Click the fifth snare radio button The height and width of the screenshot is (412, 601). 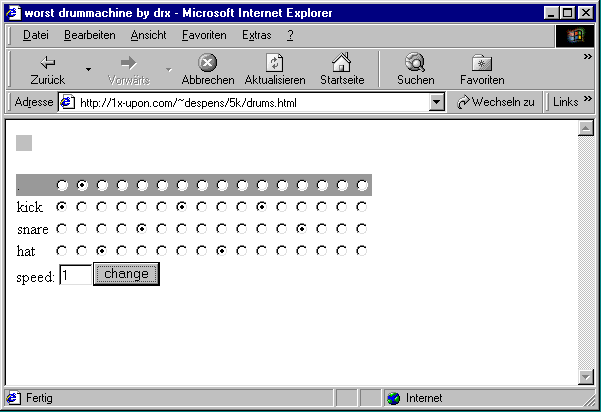(x=141, y=229)
